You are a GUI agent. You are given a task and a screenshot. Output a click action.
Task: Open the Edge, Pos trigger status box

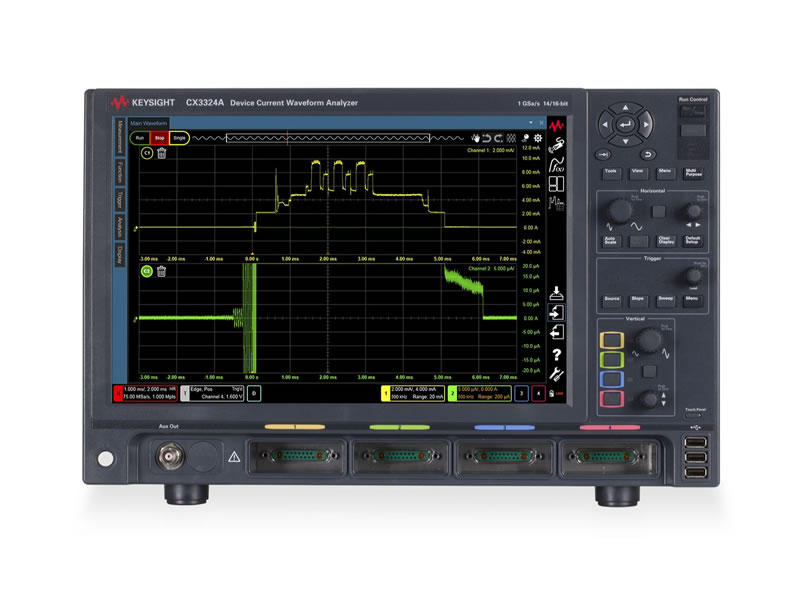212,393
